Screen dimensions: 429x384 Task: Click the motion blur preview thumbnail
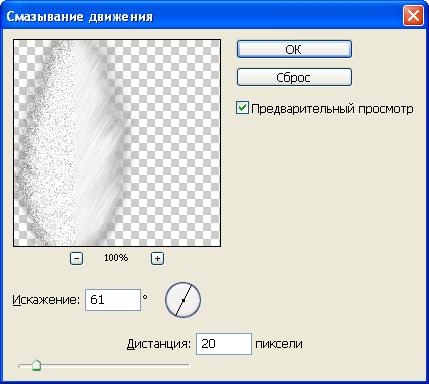click(117, 143)
